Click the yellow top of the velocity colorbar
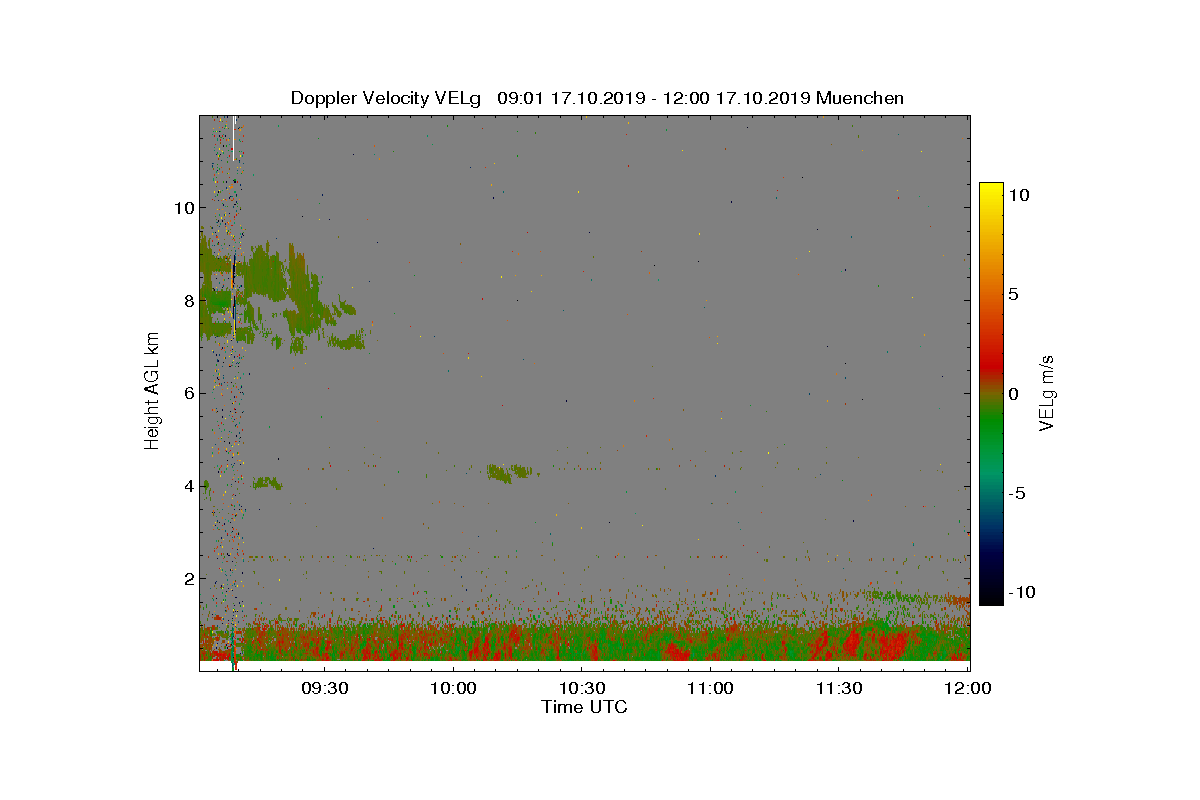Image resolution: width=1200 pixels, height=800 pixels. click(991, 192)
